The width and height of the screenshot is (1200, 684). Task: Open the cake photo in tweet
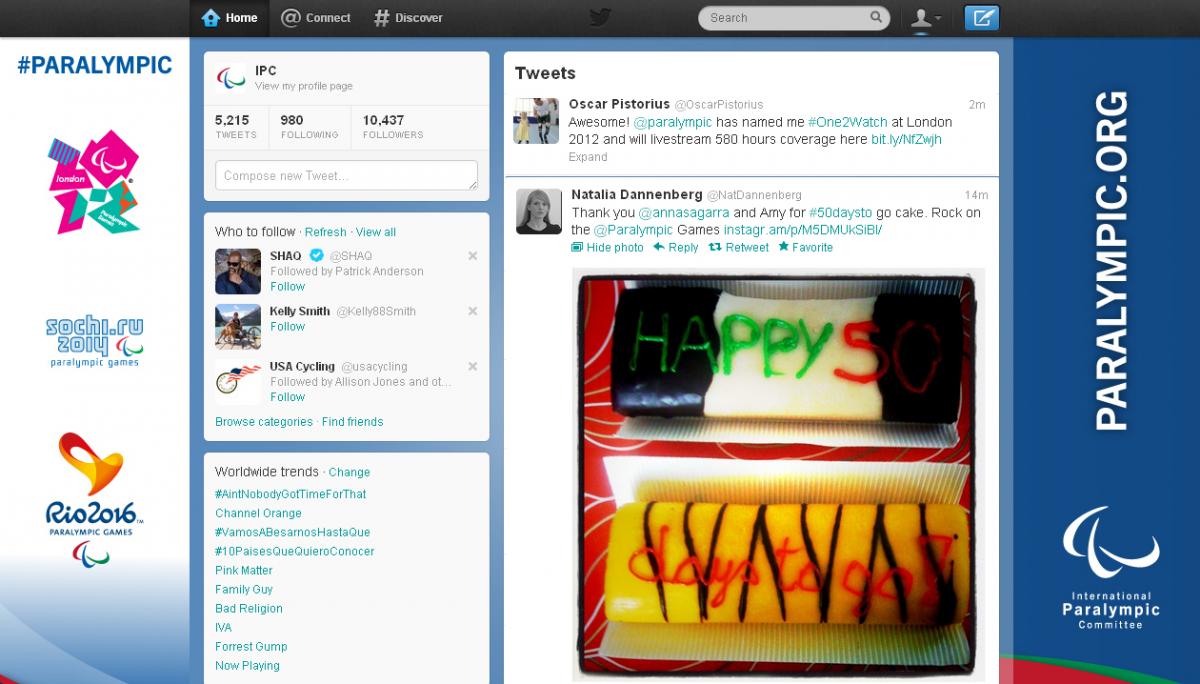pyautogui.click(x=778, y=474)
